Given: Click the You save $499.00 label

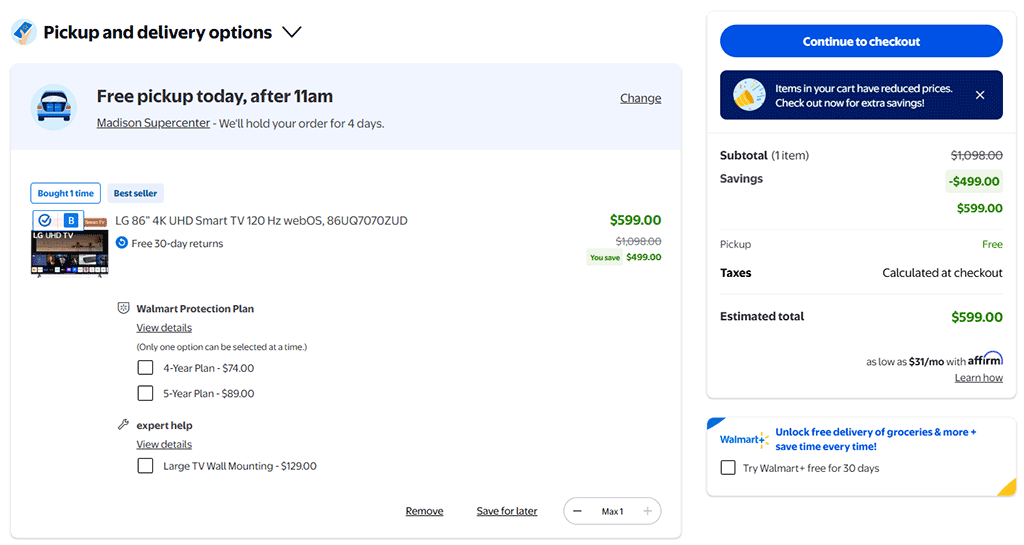Looking at the screenshot, I should coord(624,257).
